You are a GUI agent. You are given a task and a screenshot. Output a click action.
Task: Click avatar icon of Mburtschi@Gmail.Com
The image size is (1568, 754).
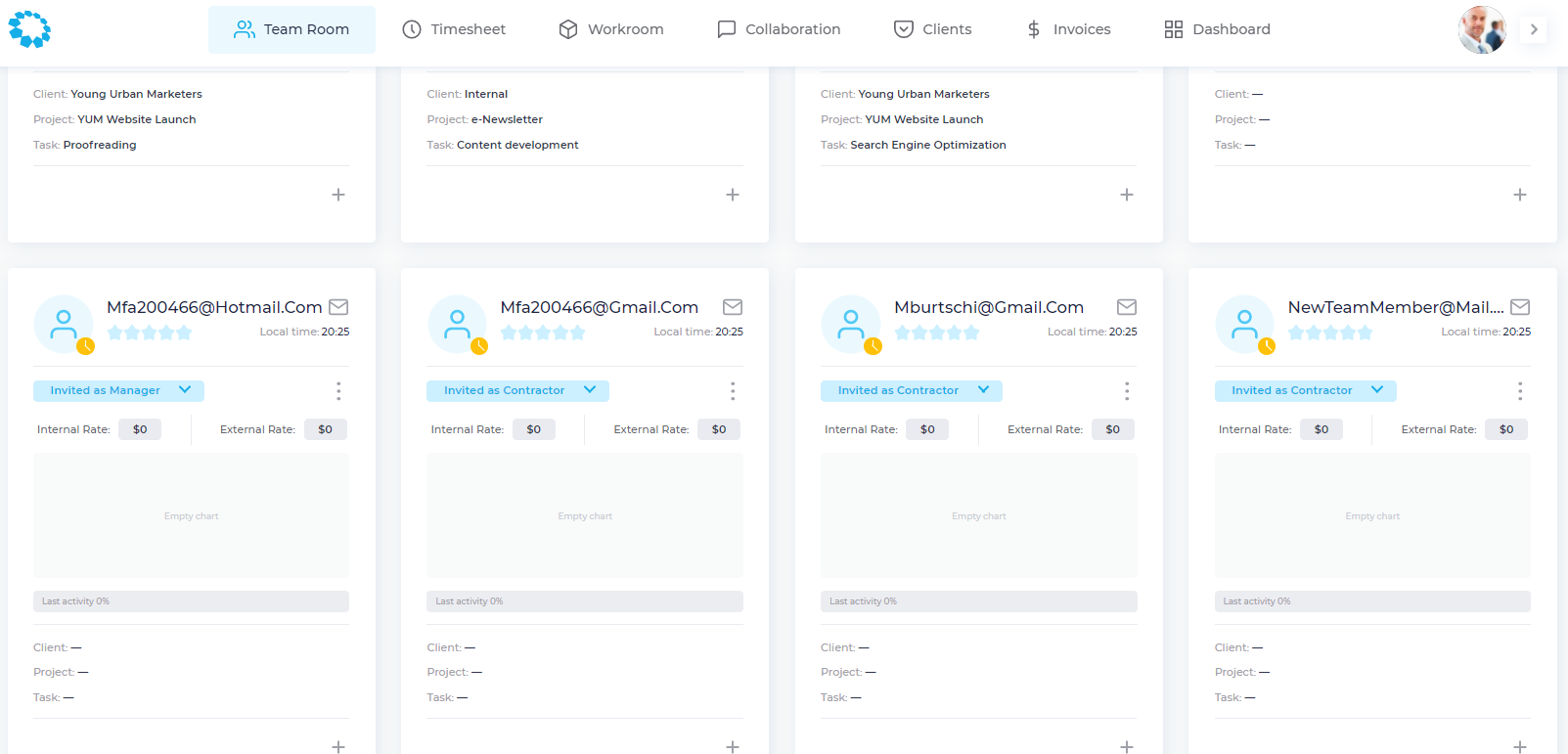[851, 324]
